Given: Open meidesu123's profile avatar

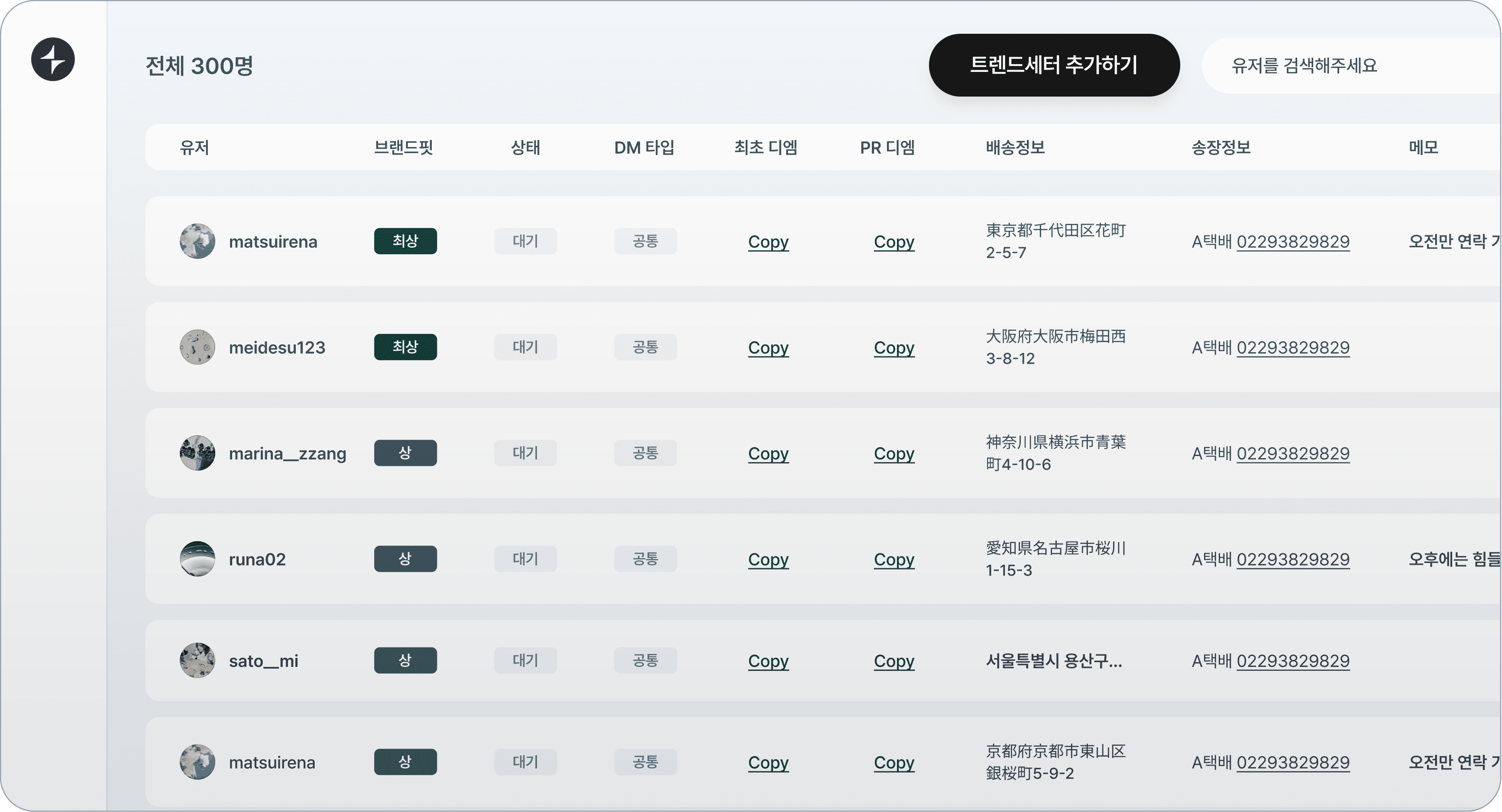Looking at the screenshot, I should (x=197, y=347).
